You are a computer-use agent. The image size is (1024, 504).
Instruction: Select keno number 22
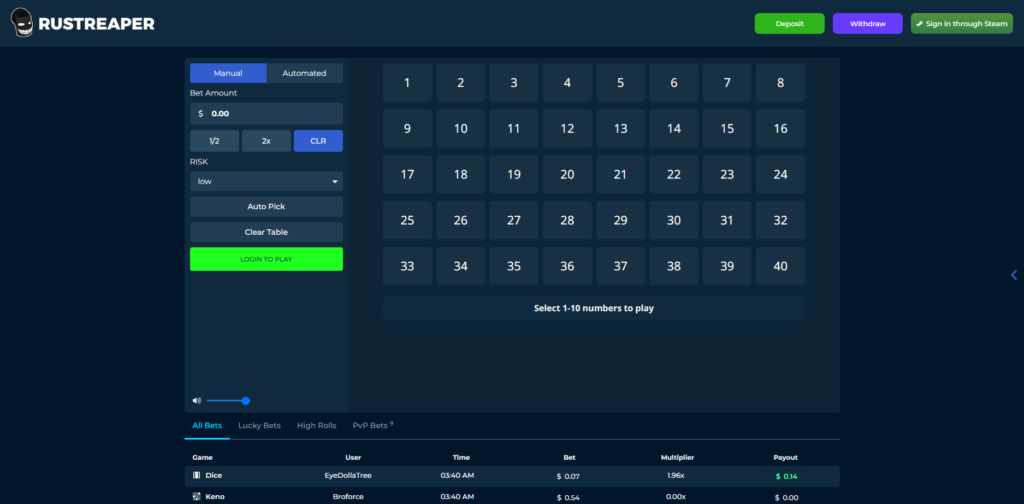point(674,174)
